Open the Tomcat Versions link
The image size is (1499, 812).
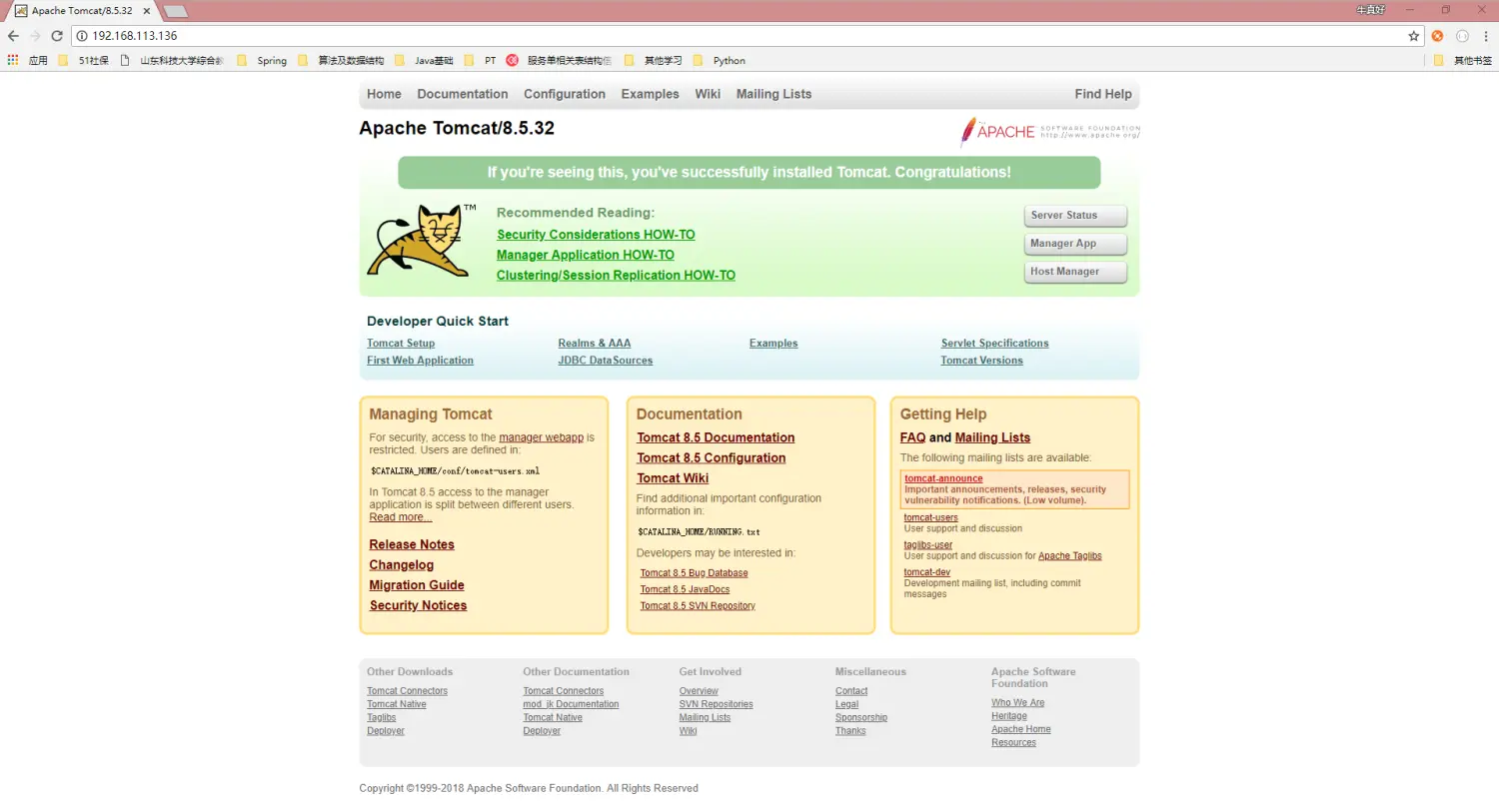(x=981, y=361)
